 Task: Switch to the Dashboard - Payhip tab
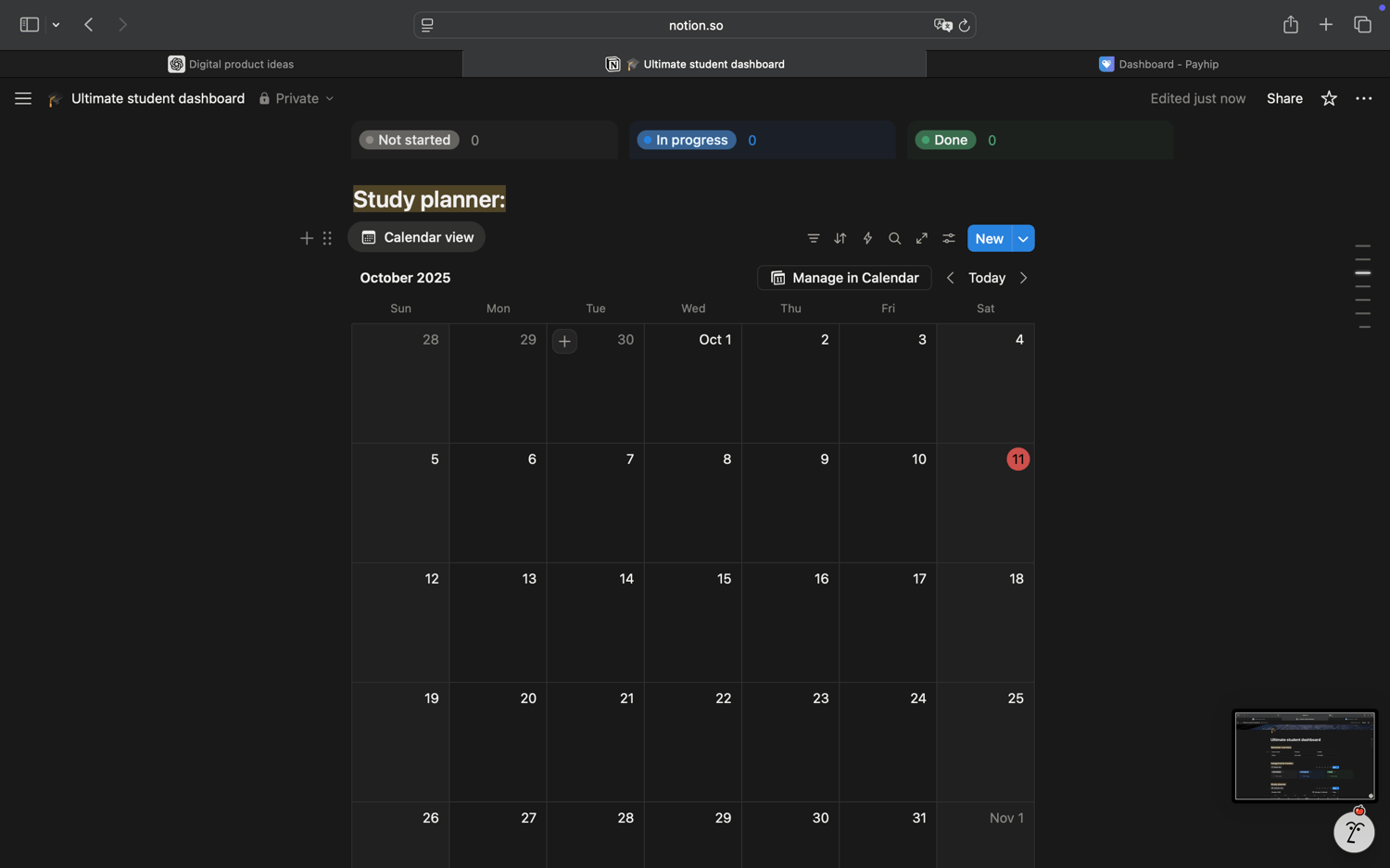pyautogui.click(x=1158, y=64)
